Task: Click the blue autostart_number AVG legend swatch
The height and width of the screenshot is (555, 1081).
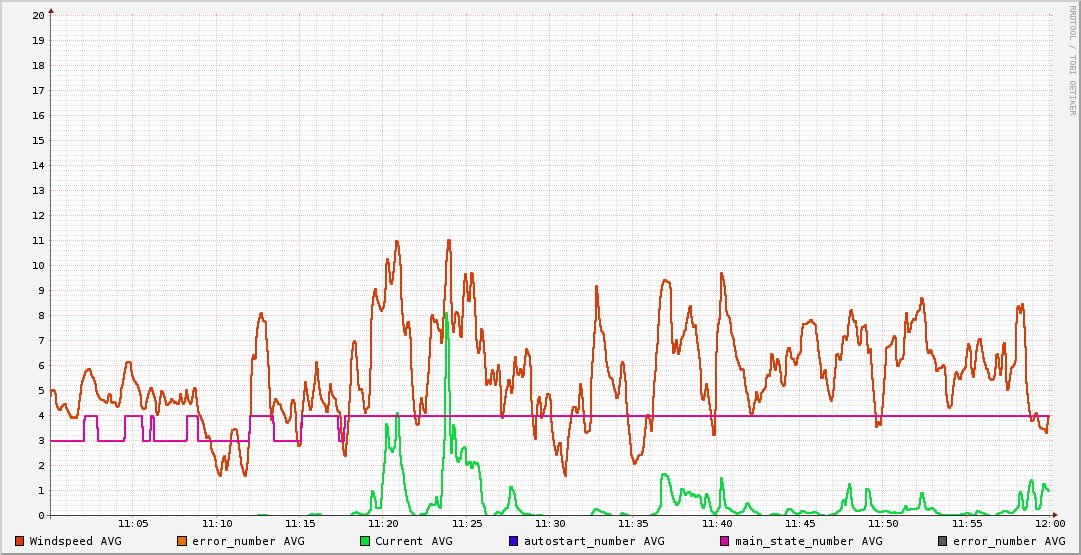Action: pyautogui.click(x=514, y=541)
